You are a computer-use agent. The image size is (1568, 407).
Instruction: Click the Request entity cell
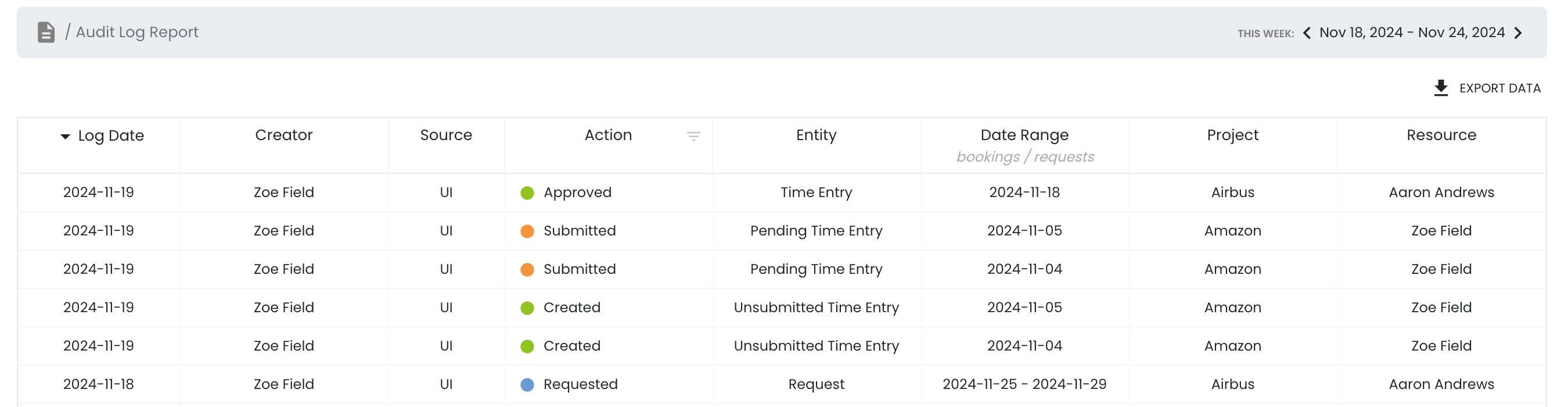(x=817, y=384)
